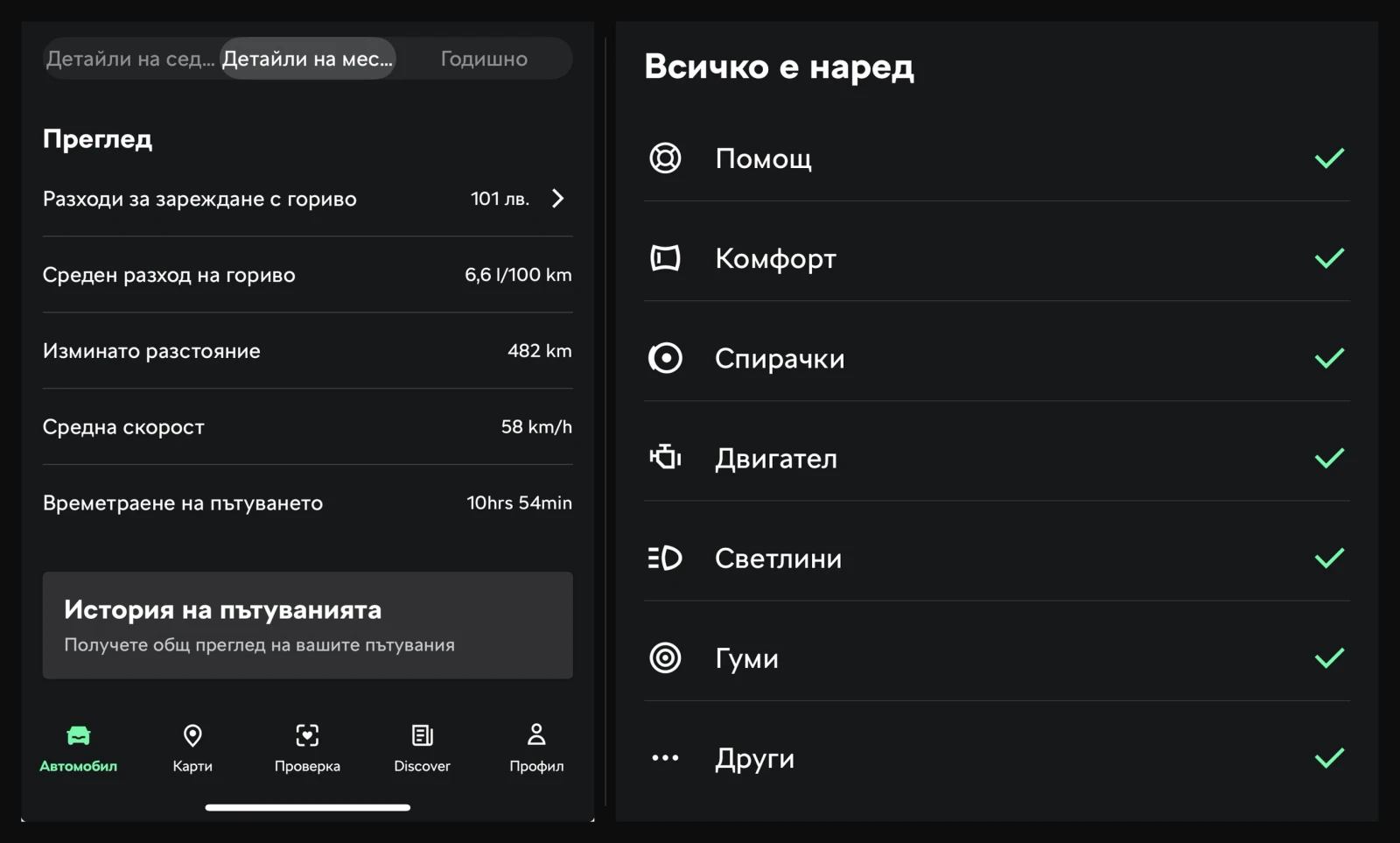Click the Всичко е наред heading
This screenshot has width=1400, height=843.
[x=779, y=67]
